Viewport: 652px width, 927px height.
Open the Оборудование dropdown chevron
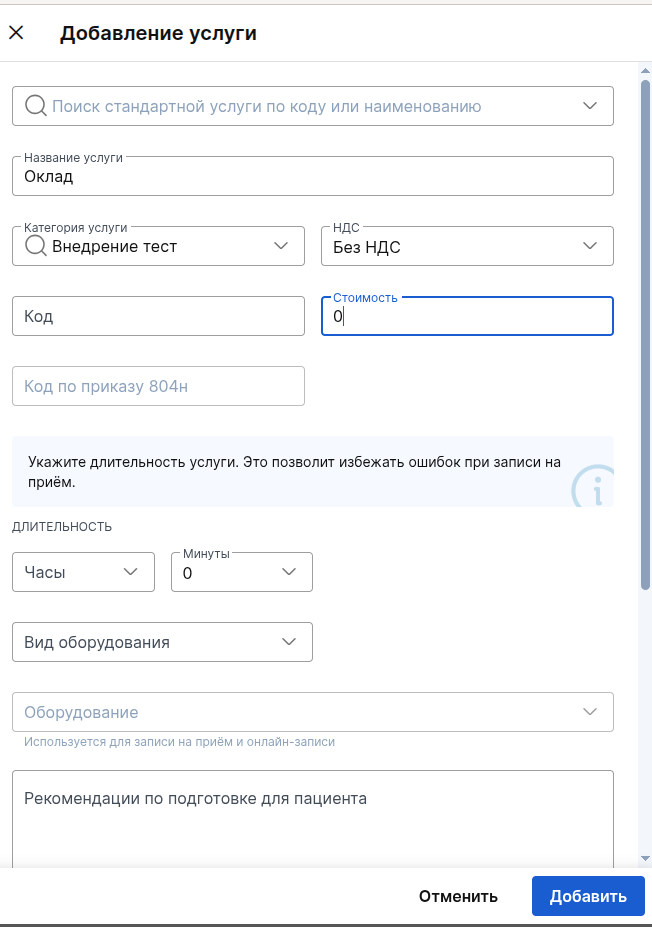(589, 712)
